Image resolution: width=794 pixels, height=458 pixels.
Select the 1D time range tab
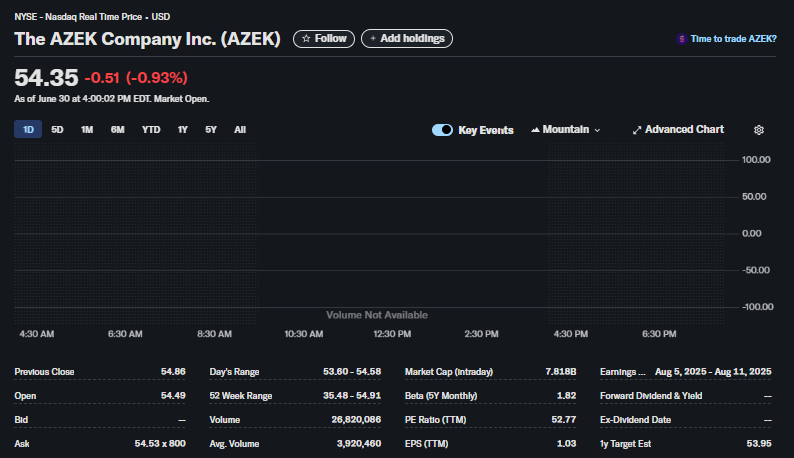28,130
